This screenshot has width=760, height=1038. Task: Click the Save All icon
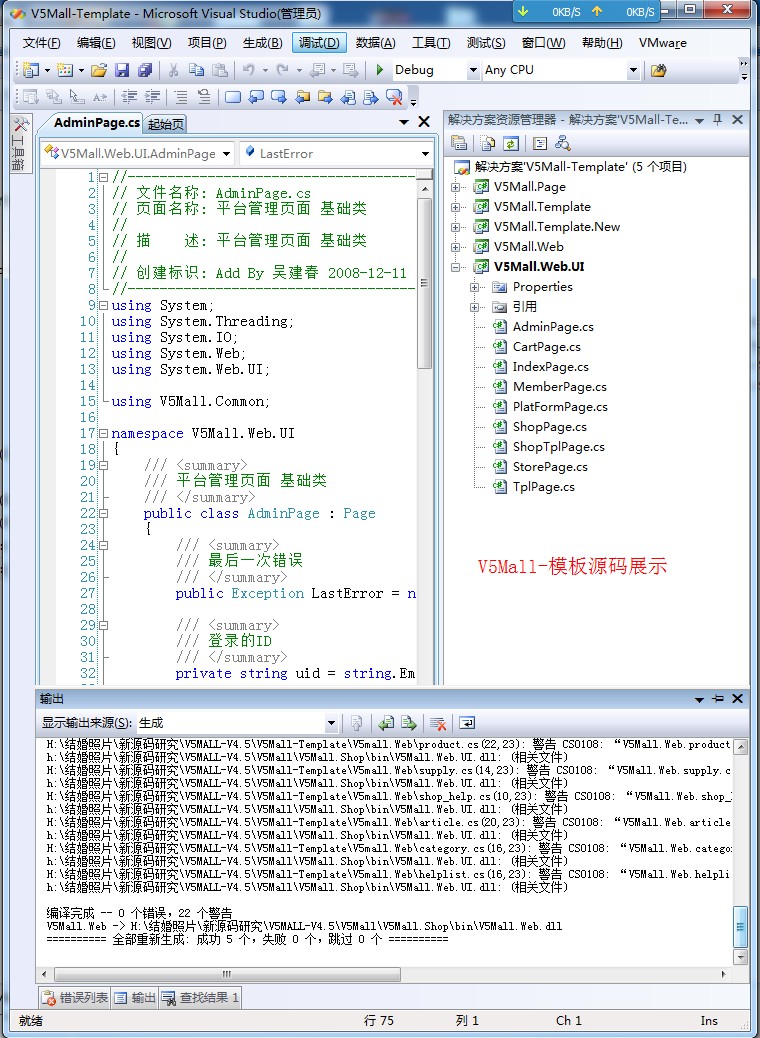(x=145, y=70)
